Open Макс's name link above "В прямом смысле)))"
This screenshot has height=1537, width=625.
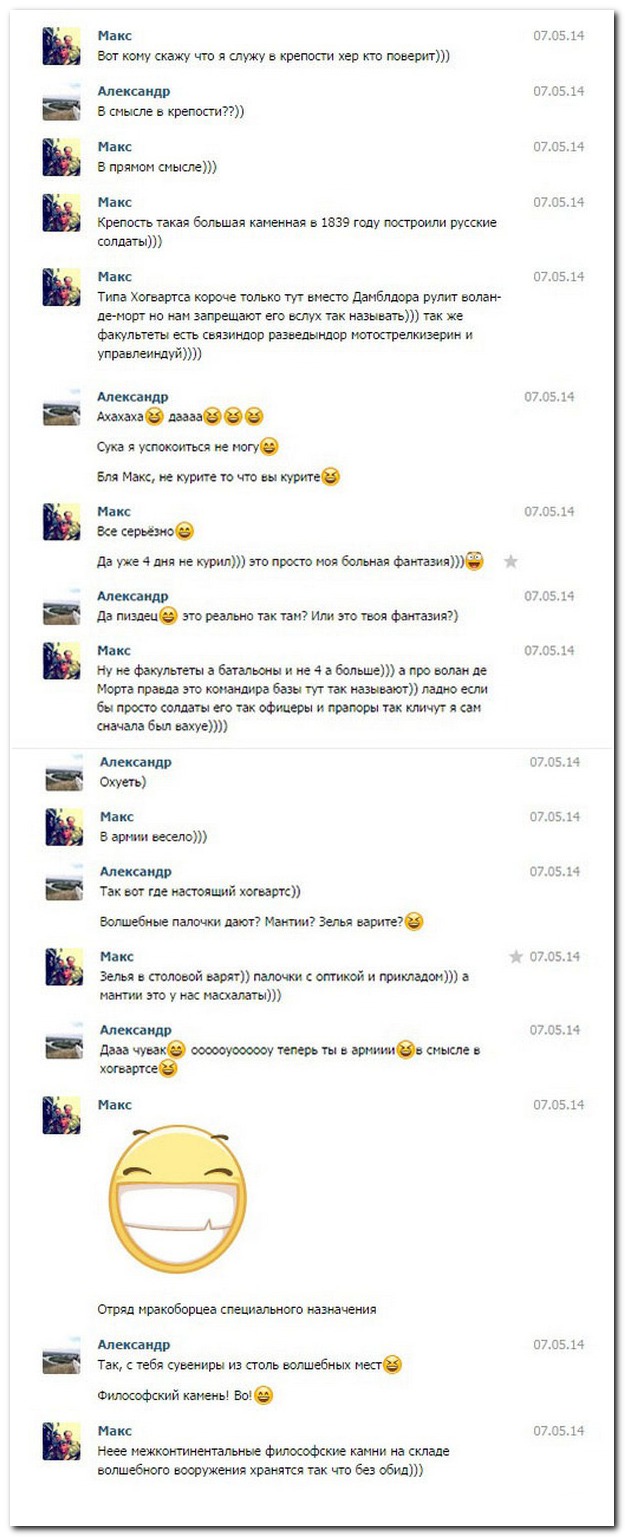(x=115, y=147)
